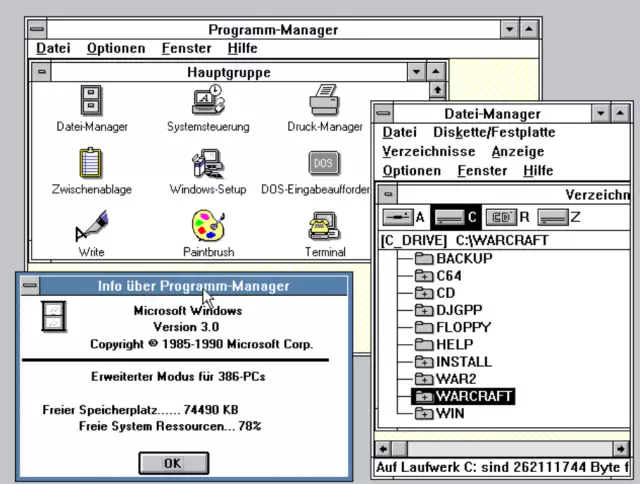Launch the Paintbrush palette icon
640x484 pixels.
pos(208,225)
